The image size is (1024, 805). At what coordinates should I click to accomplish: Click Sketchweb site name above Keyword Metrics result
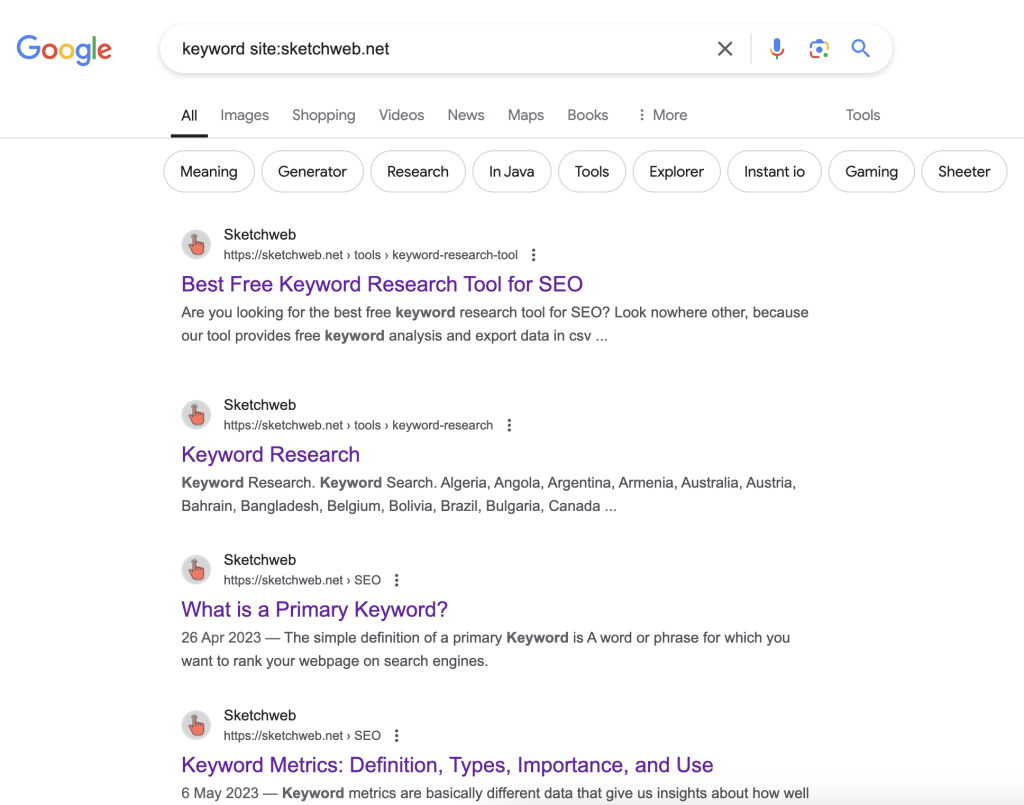(259, 715)
